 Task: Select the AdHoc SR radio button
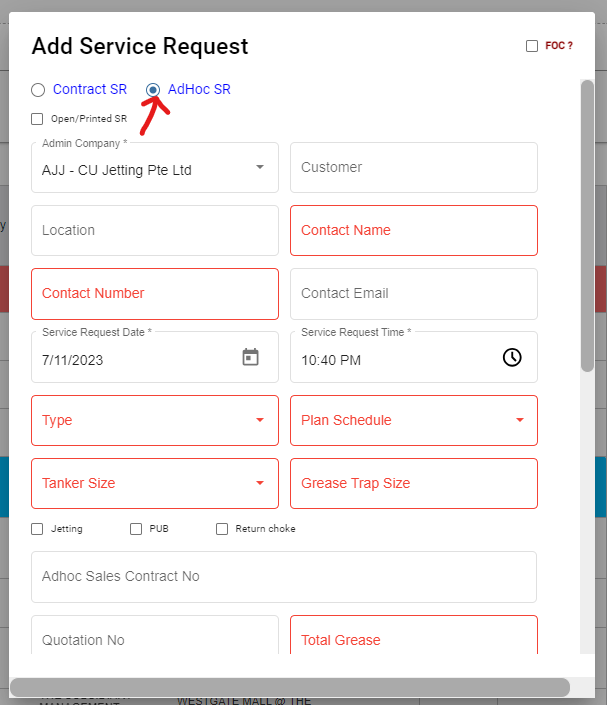(153, 90)
